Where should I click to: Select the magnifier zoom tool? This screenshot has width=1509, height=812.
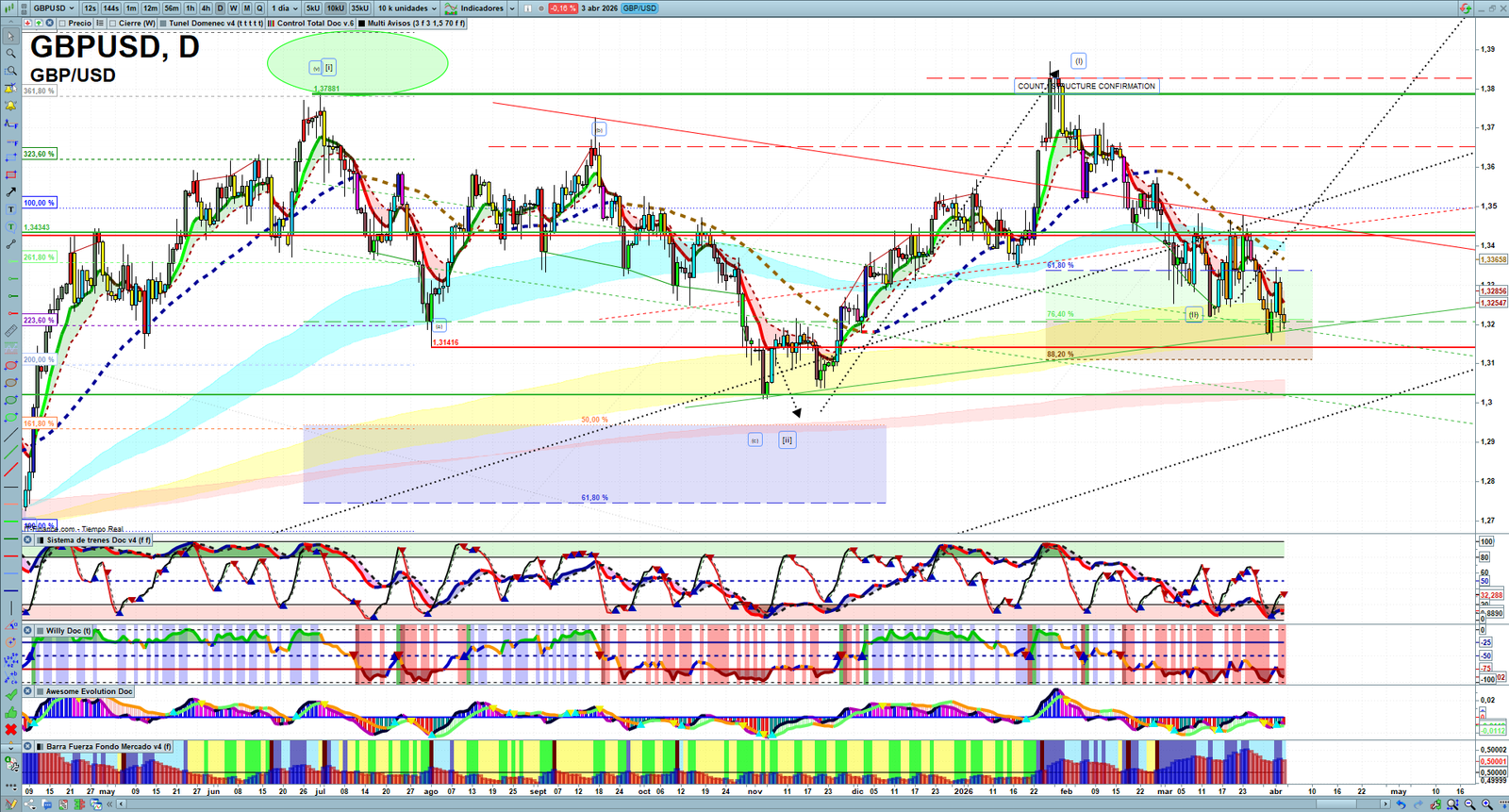pyautogui.click(x=10, y=54)
